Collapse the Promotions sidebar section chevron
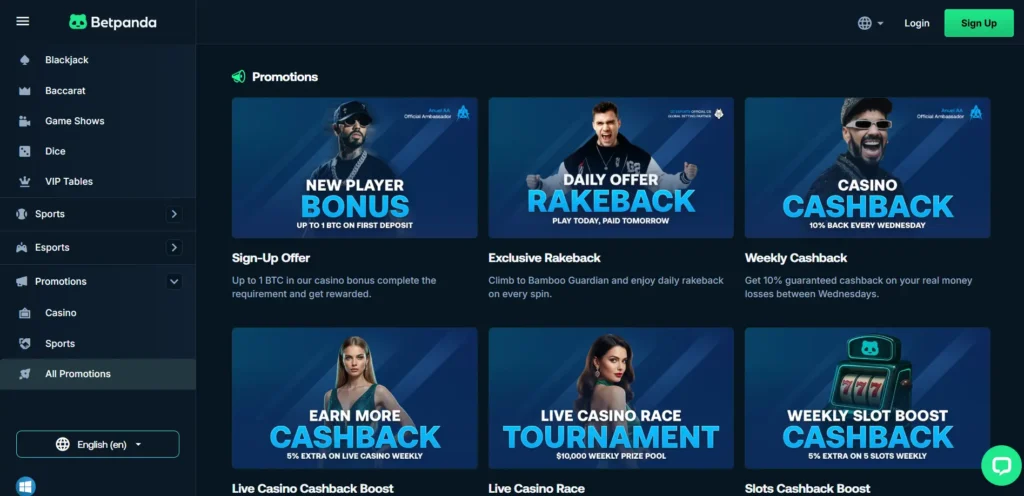Screen dimensions: 1024x496 coord(174,281)
